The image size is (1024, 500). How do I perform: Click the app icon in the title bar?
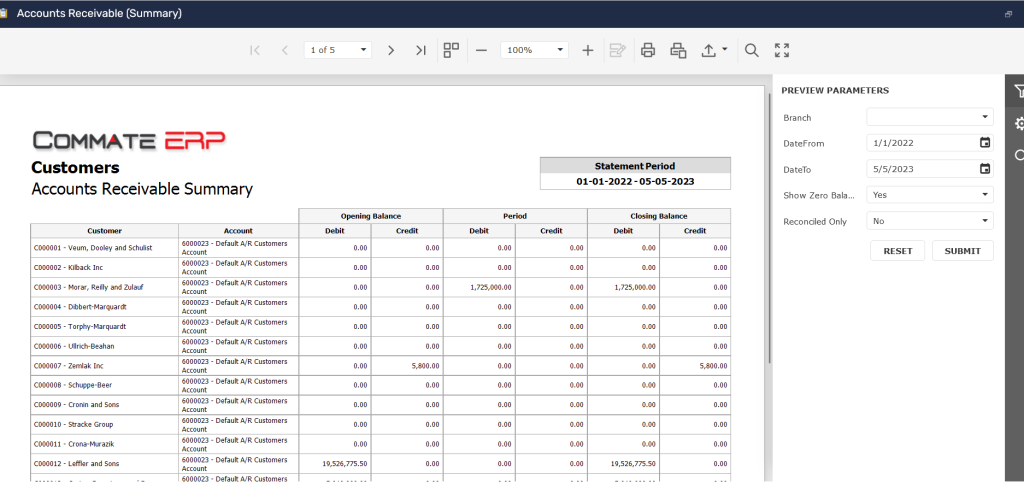click(3, 13)
